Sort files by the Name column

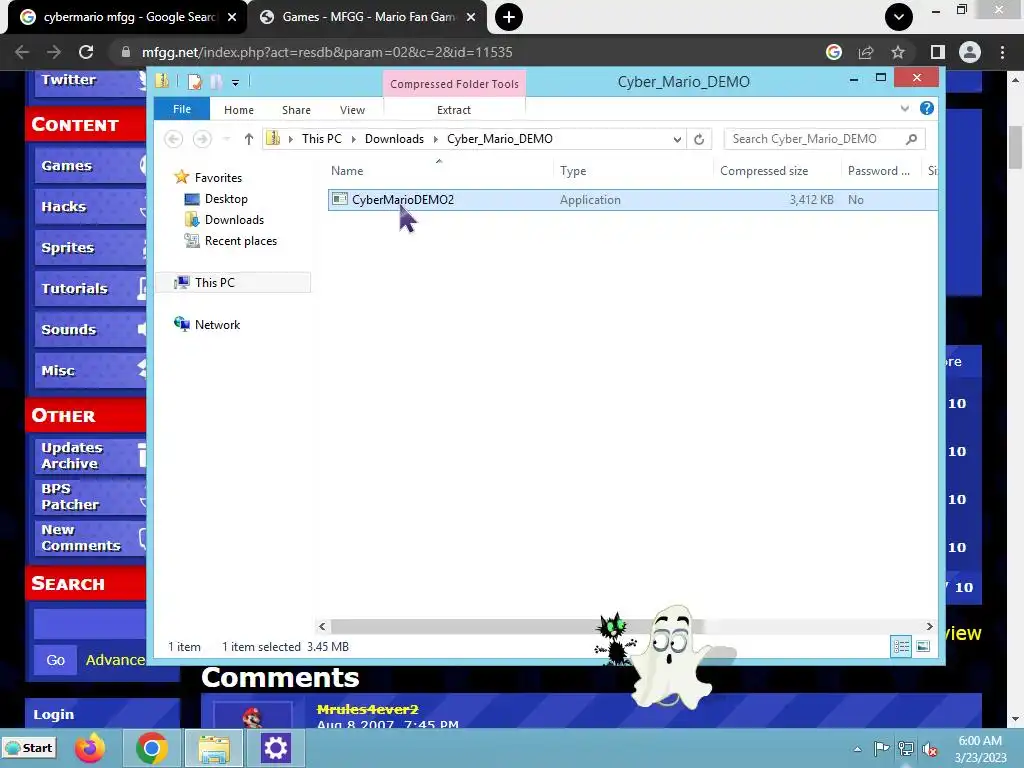pyautogui.click(x=347, y=170)
